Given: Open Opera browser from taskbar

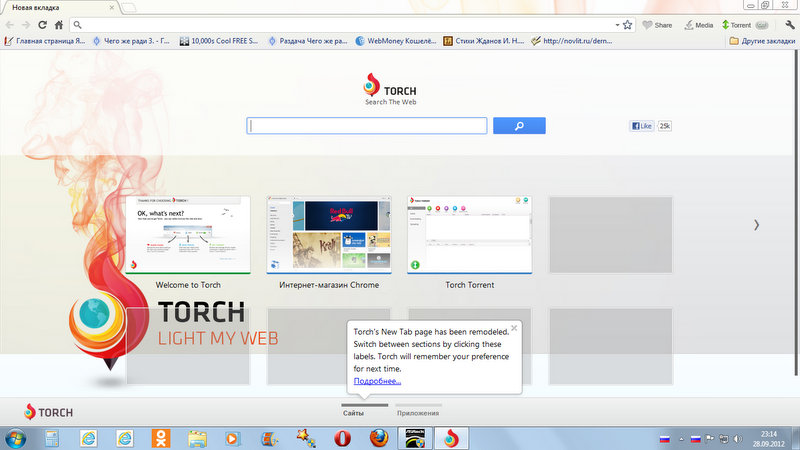Looking at the screenshot, I should [x=342, y=438].
